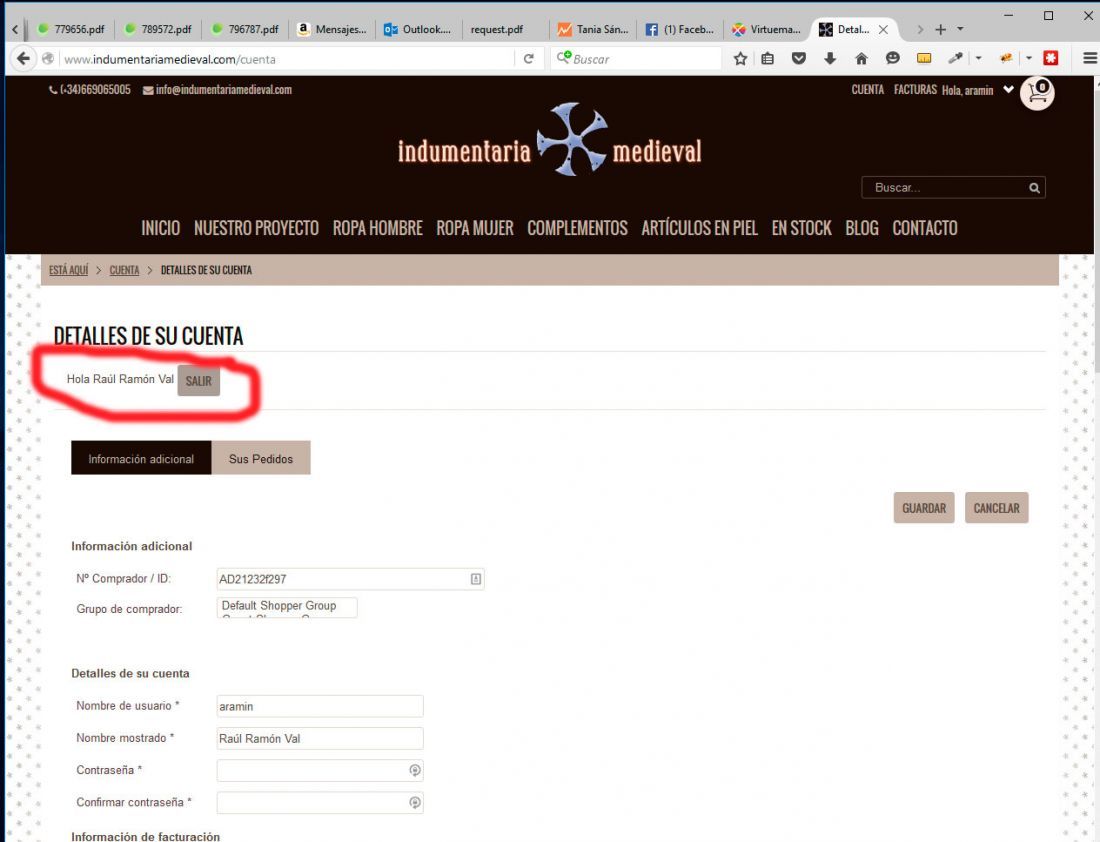The width and height of the screenshot is (1100, 842).
Task: Click the indumentaria medieval logo
Action: (549, 141)
